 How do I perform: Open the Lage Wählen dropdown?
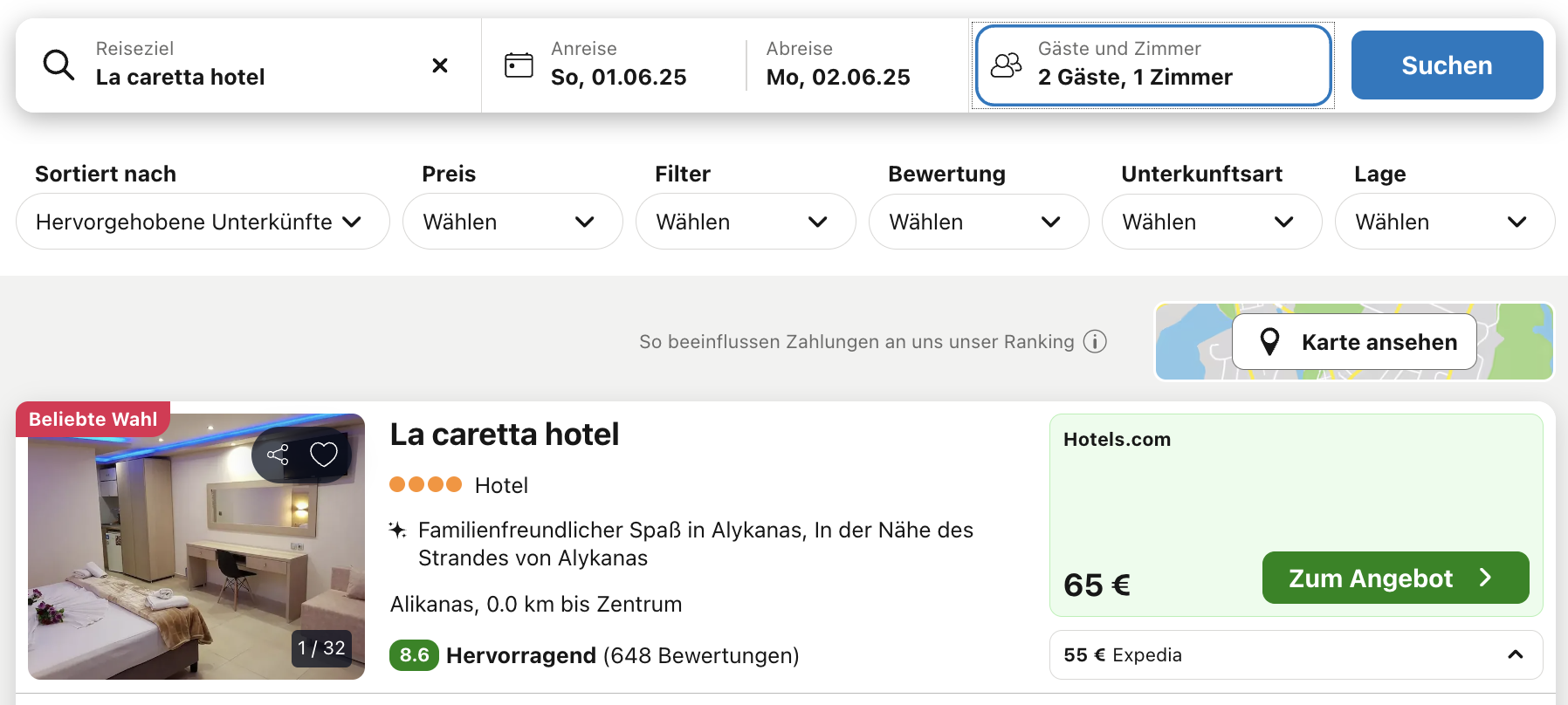pyautogui.click(x=1445, y=222)
